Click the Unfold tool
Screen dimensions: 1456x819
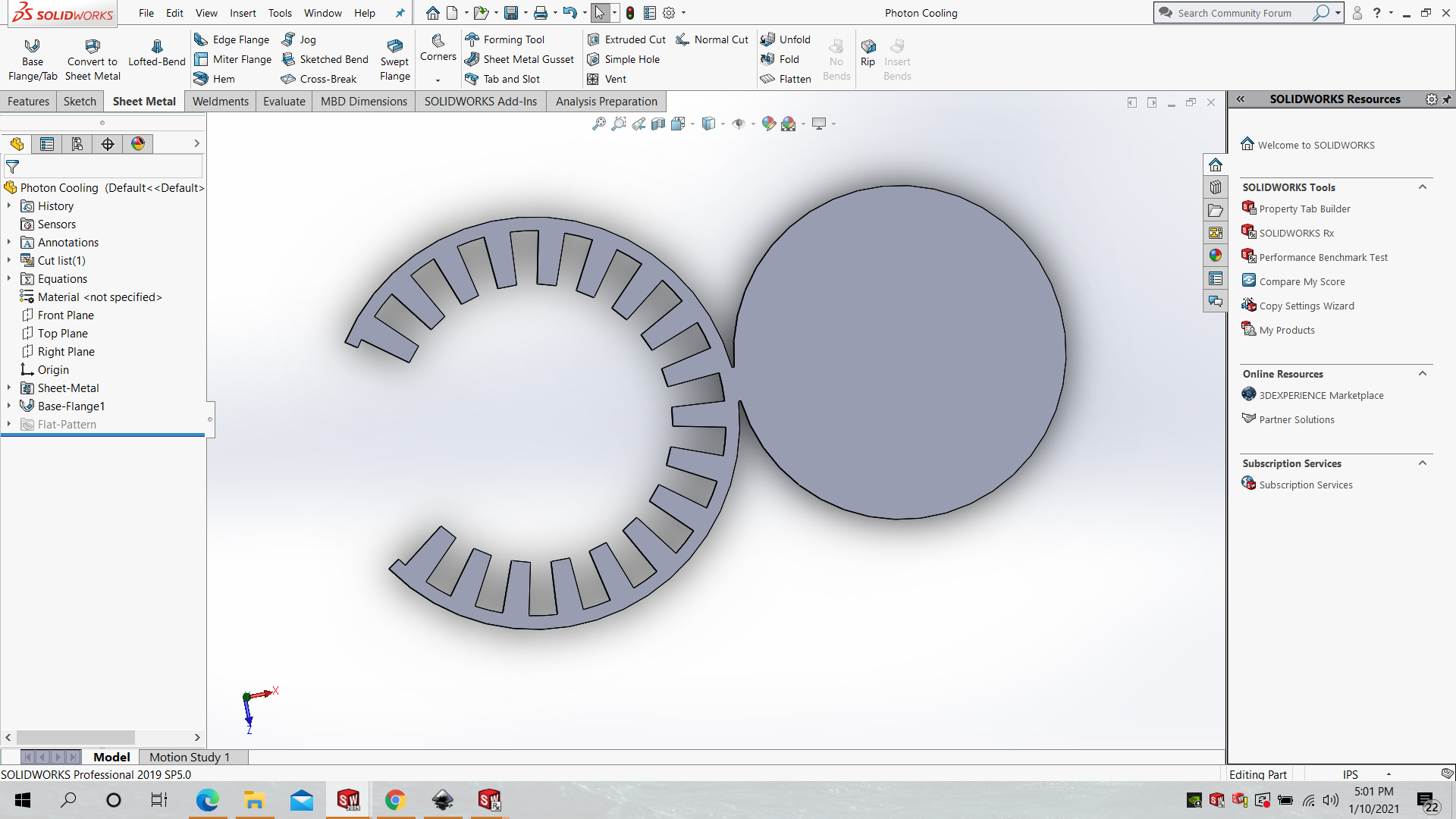pyautogui.click(x=786, y=39)
